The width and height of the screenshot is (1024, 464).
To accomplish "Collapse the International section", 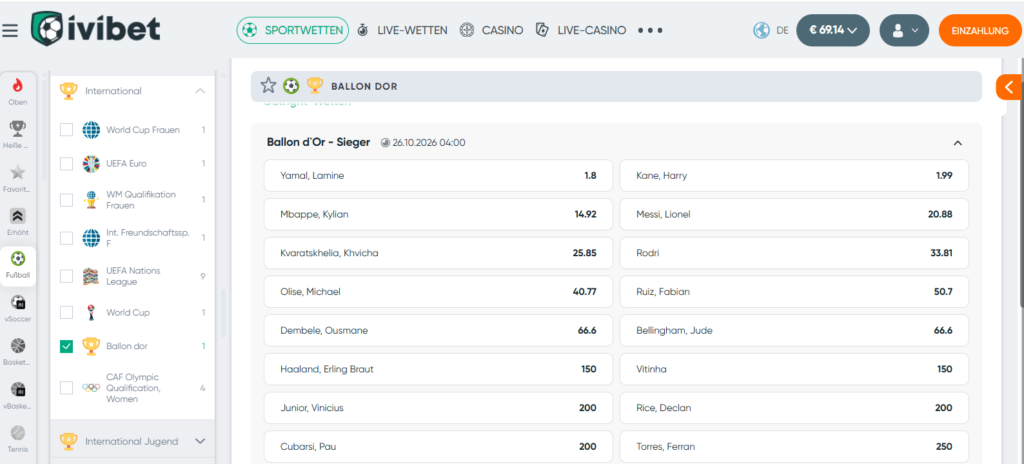I will [200, 91].
